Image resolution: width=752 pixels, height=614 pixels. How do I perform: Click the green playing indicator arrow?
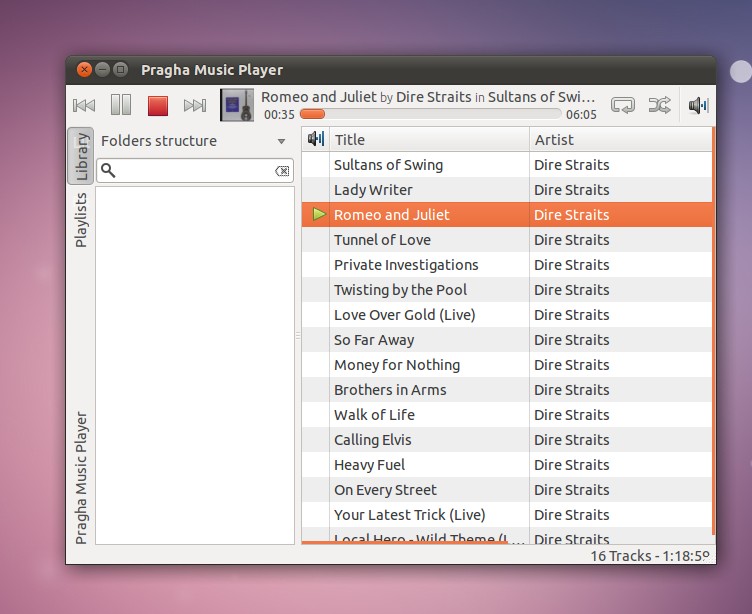click(319, 214)
